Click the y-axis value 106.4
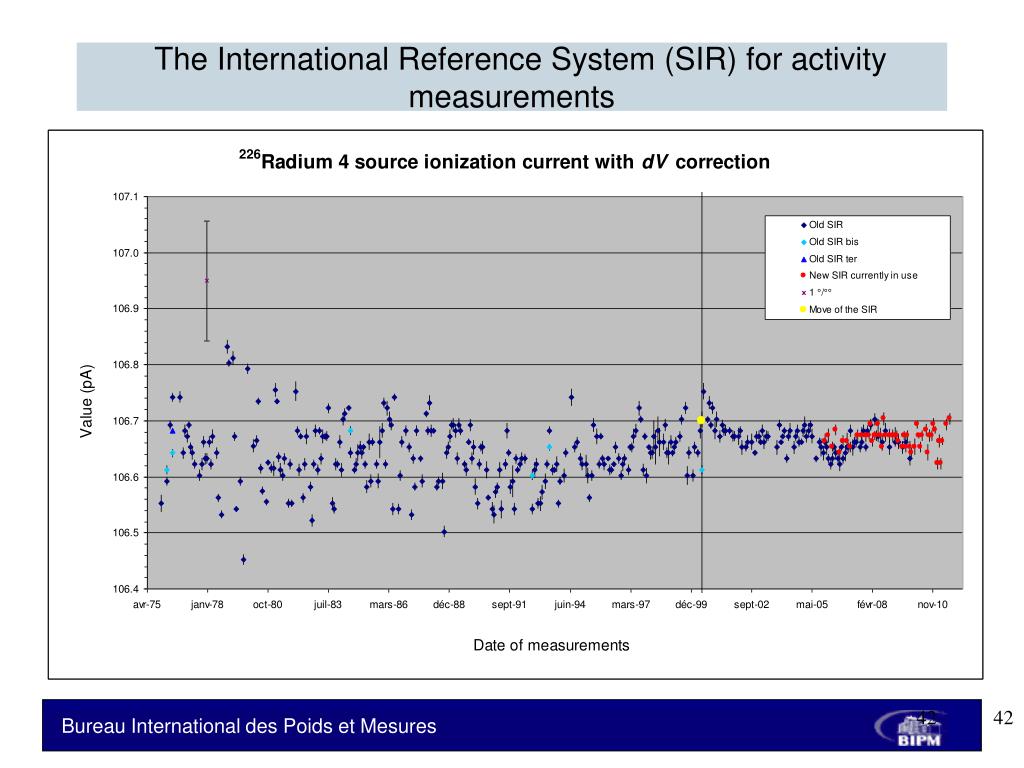1024x768 pixels. 126,588
